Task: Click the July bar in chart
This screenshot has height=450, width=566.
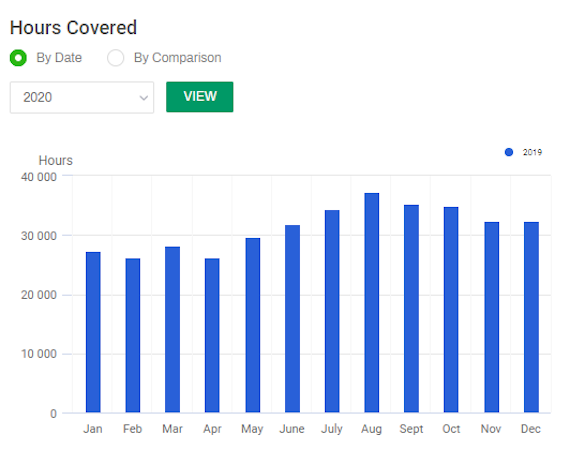Action: tap(332, 311)
